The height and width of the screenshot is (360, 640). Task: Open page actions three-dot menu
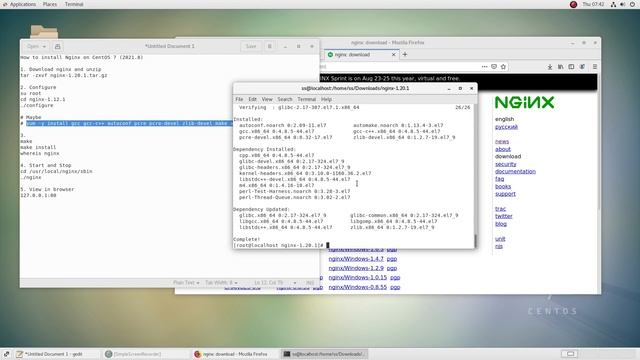pos(484,67)
